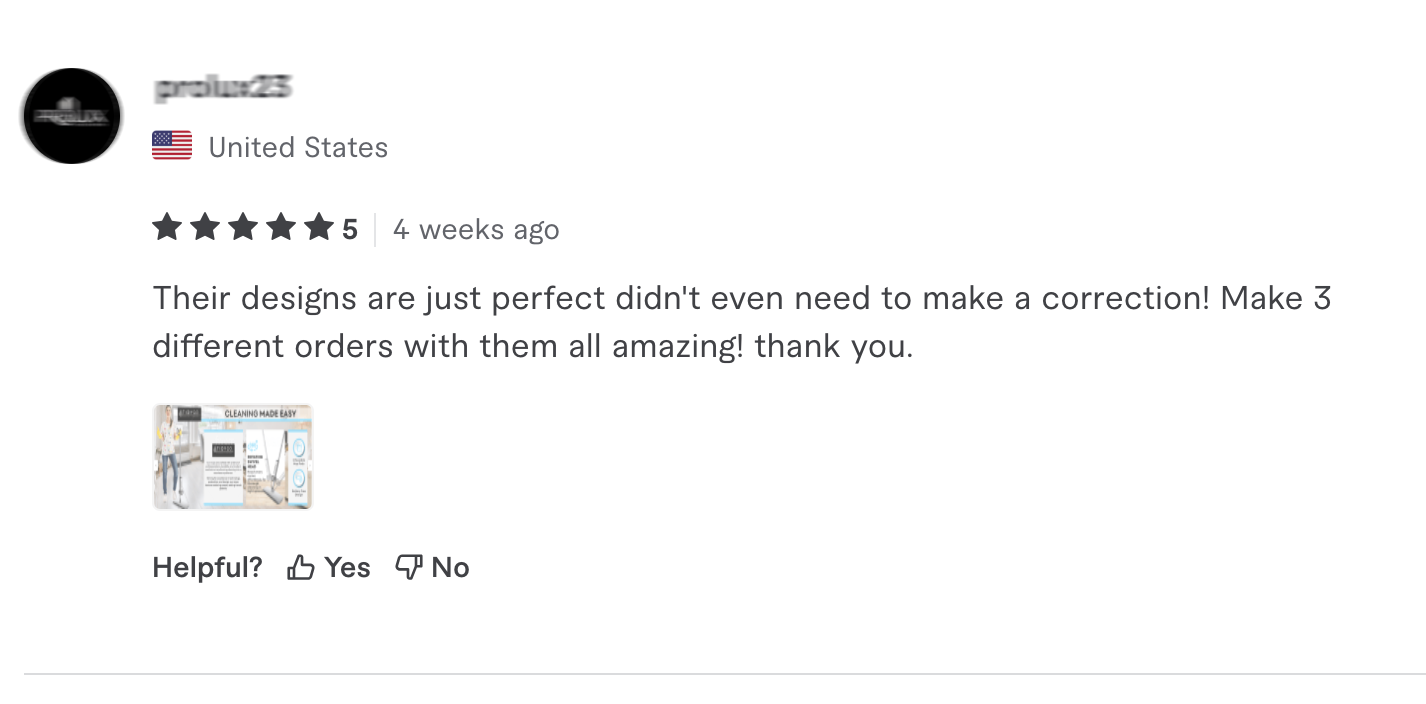This screenshot has height=704, width=1426.
Task: Click the "4 weeks ago" timestamp
Action: pos(476,230)
